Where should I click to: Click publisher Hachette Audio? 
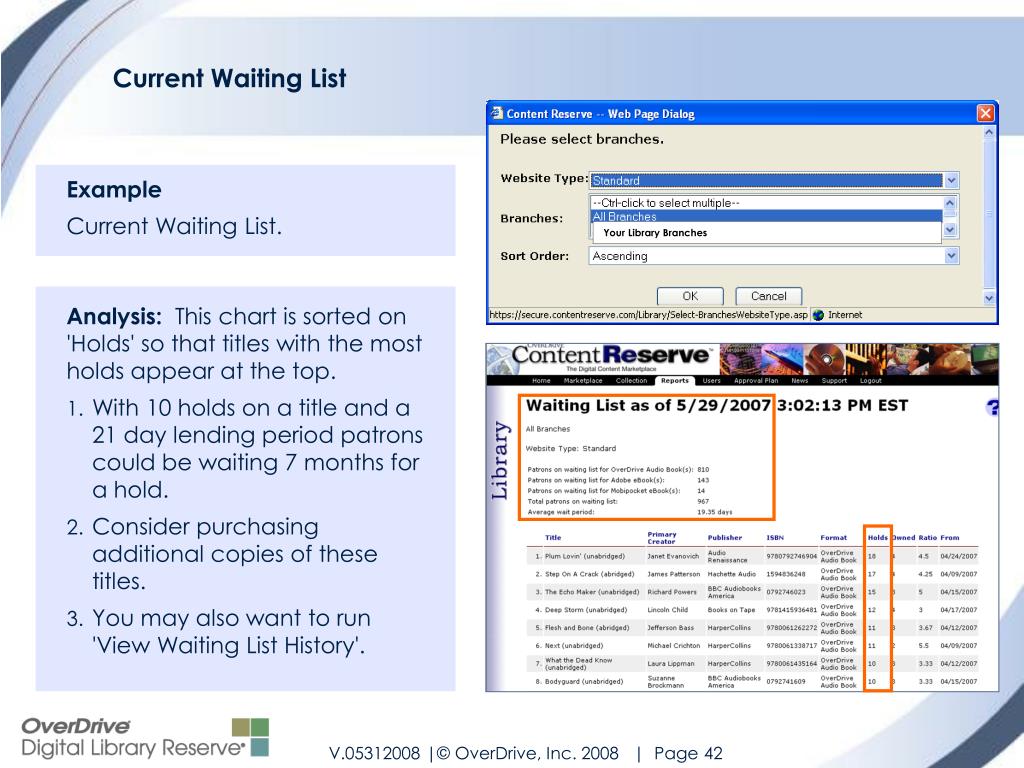point(731,574)
